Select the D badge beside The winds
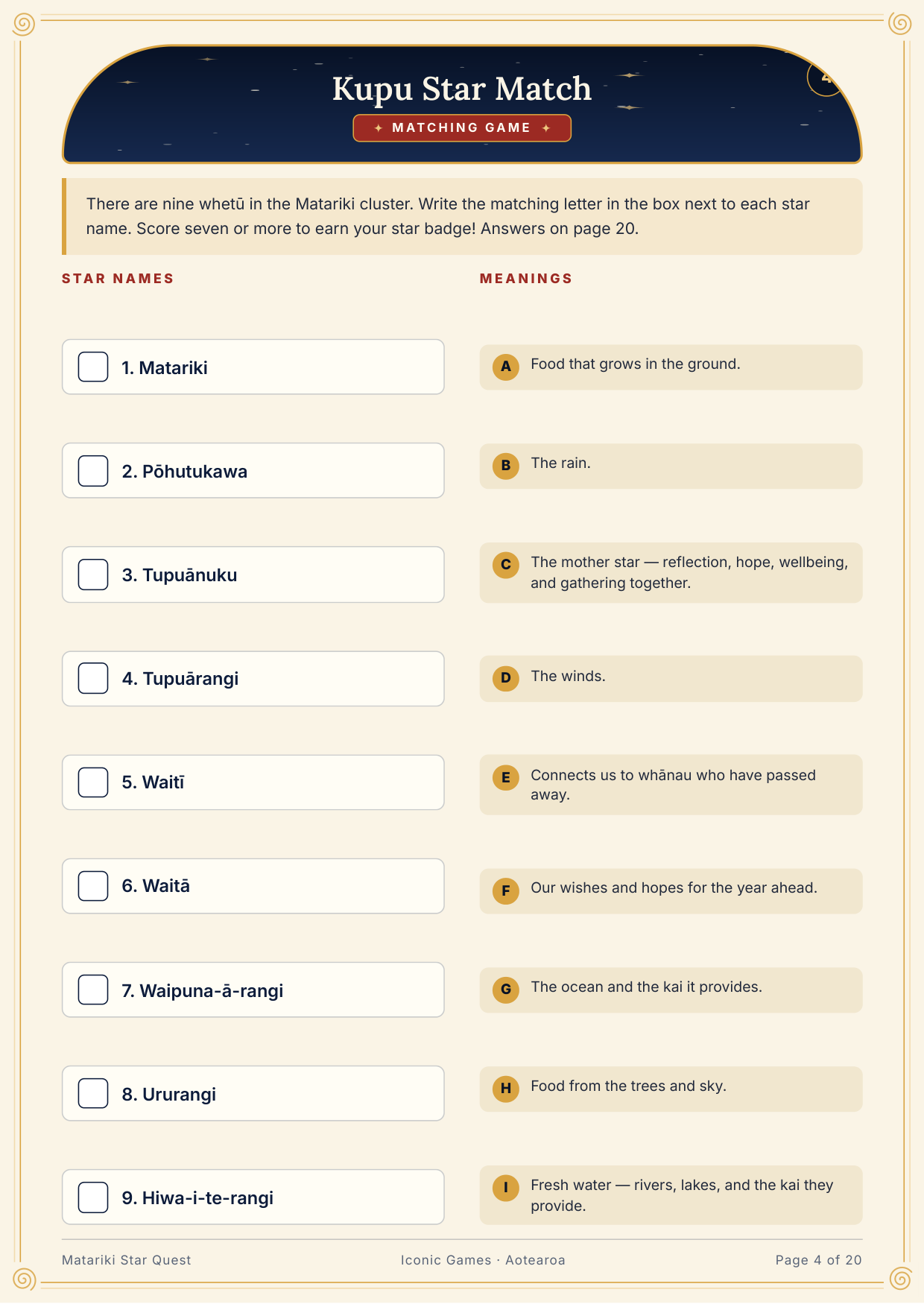 [x=505, y=678]
